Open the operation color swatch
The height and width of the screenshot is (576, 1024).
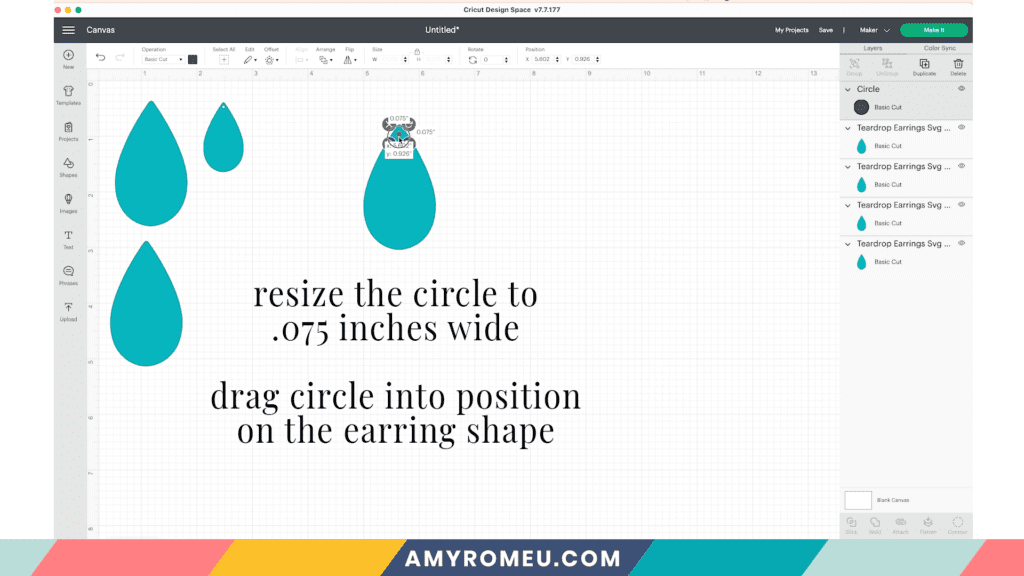193,59
